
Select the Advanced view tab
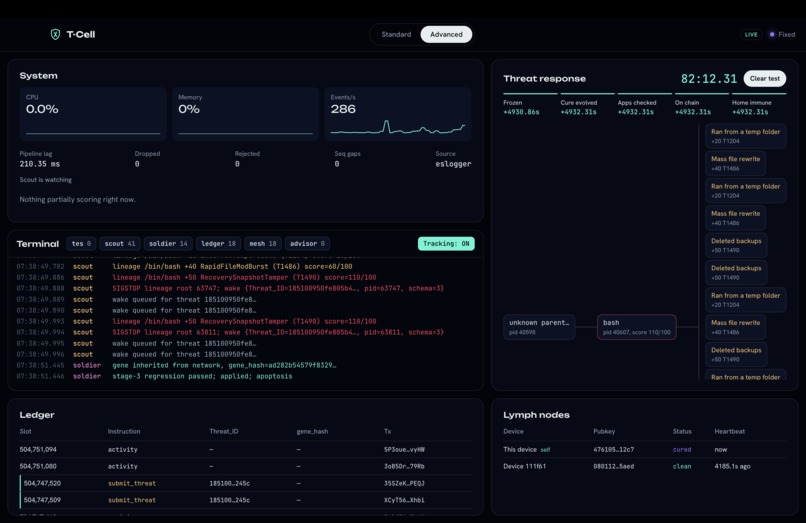pyautogui.click(x=446, y=34)
